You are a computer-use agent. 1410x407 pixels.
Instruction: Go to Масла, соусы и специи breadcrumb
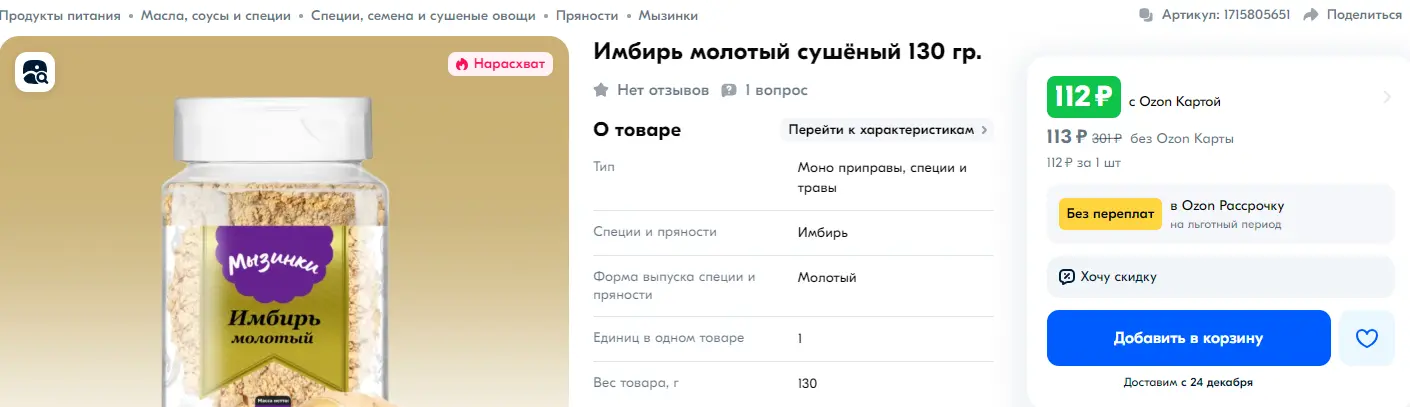216,15
